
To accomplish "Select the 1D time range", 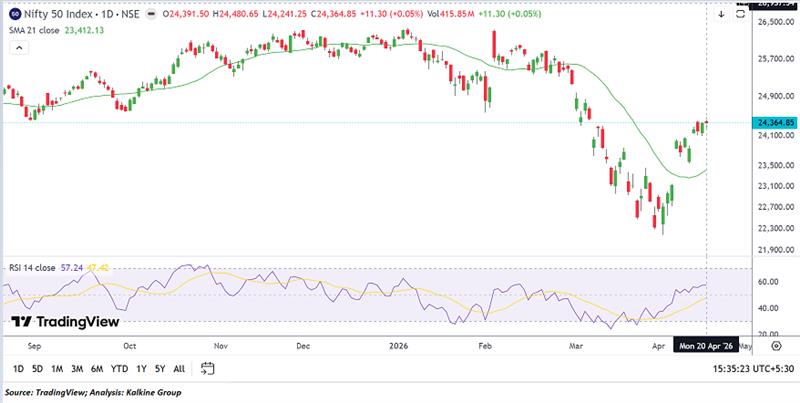I will (18, 369).
